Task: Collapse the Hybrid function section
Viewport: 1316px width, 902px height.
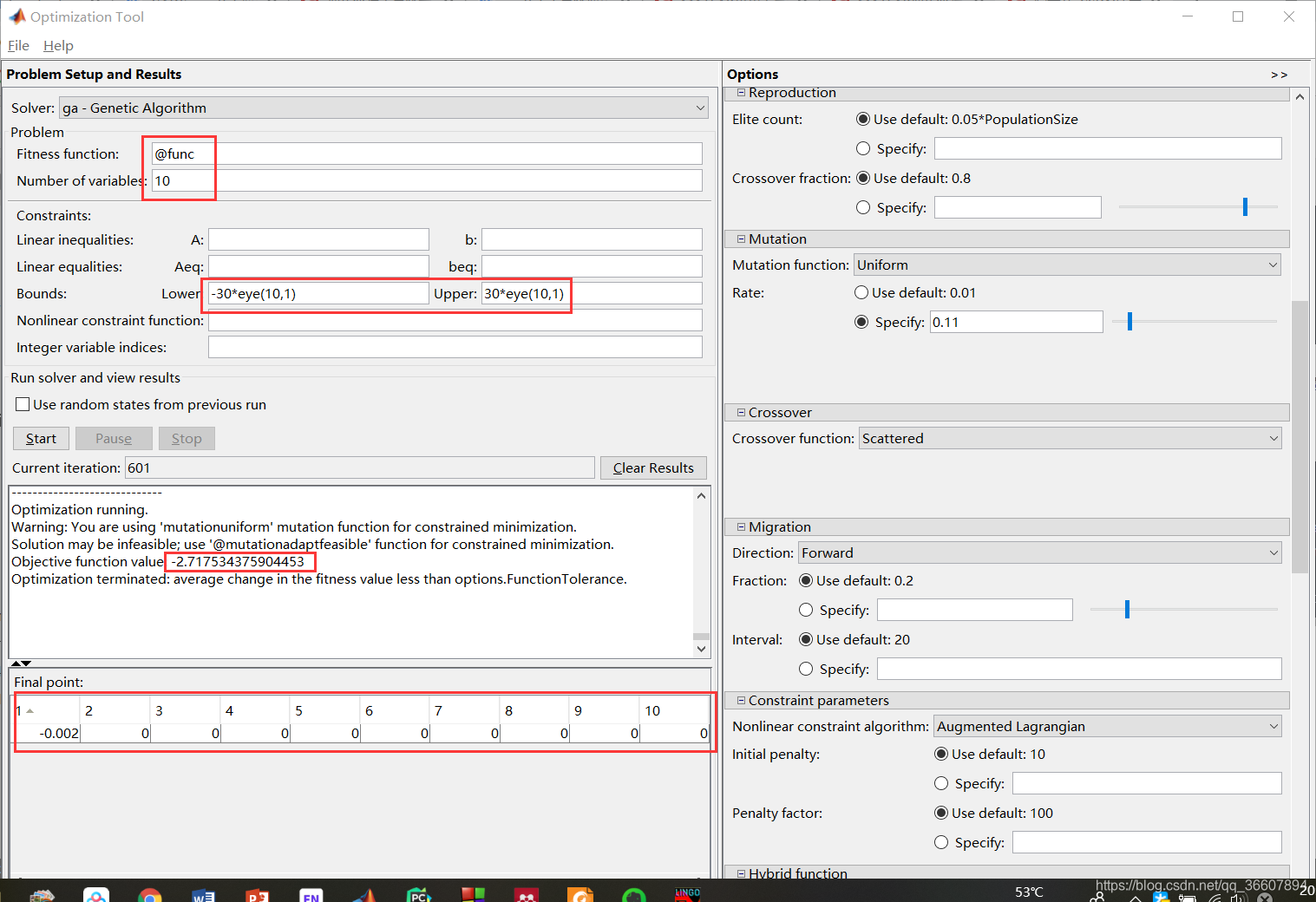Action: tap(741, 873)
